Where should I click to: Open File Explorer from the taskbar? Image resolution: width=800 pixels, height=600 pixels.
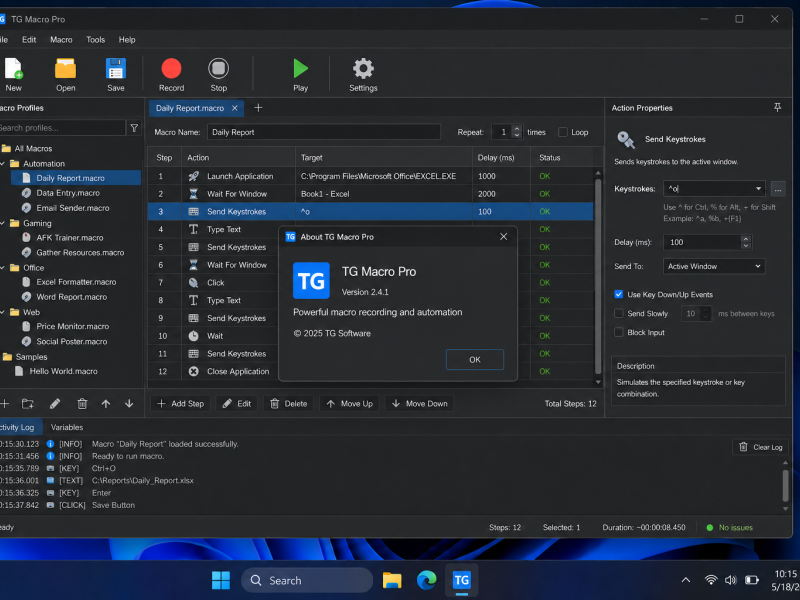[x=392, y=580]
